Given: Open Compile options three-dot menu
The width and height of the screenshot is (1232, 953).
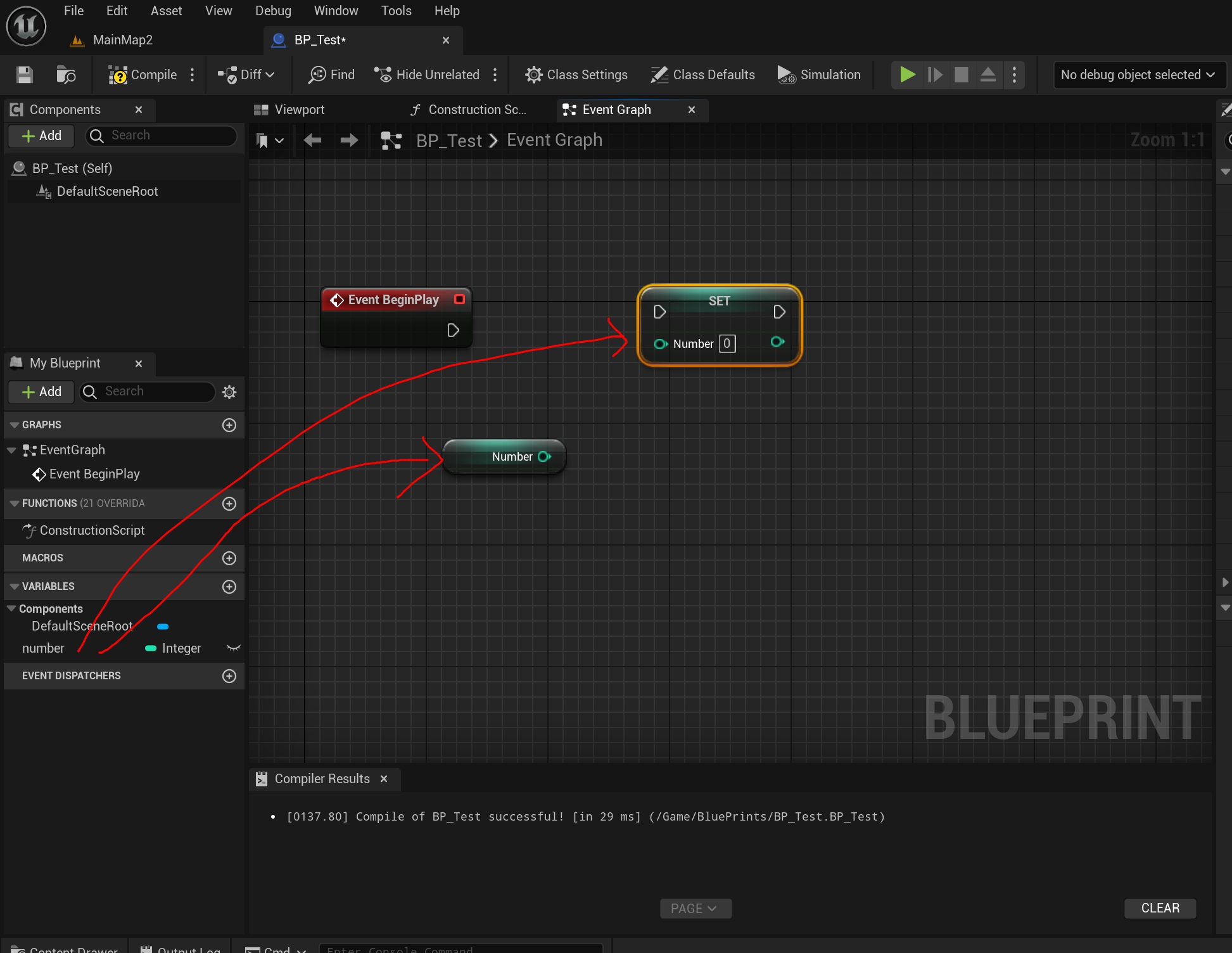Looking at the screenshot, I should click(x=193, y=75).
